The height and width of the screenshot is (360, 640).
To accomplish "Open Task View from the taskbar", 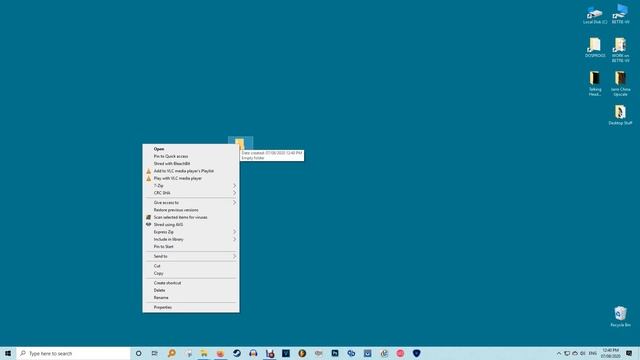I will tap(155, 353).
